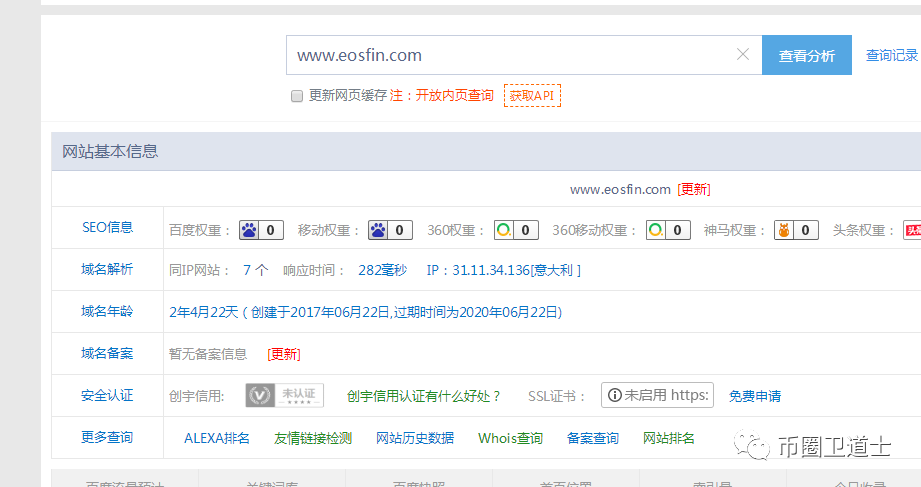Click the 360移动权重 value 0

(677, 230)
